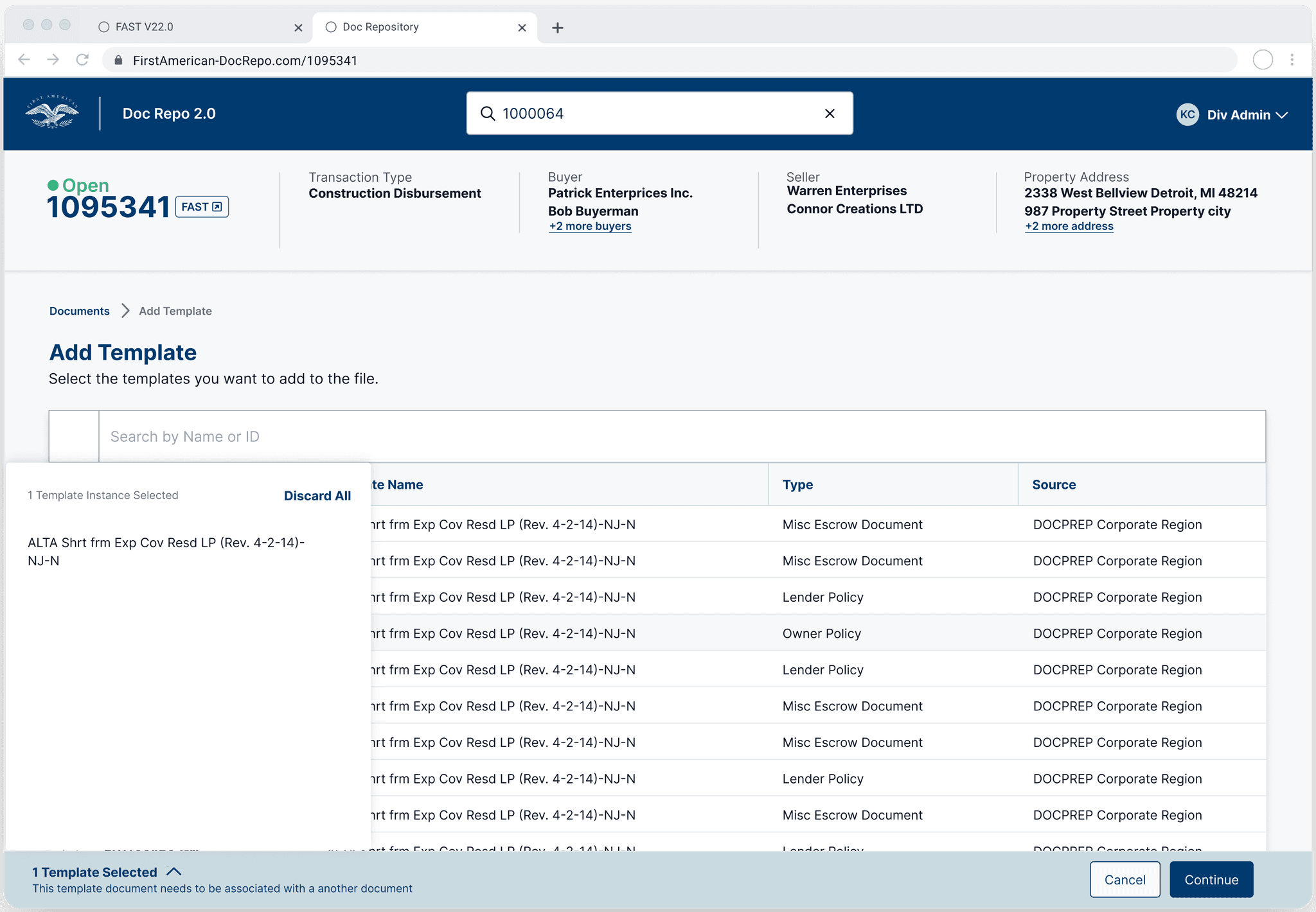Click the search magnifier icon in header
The height and width of the screenshot is (912, 1316).
[x=488, y=114]
